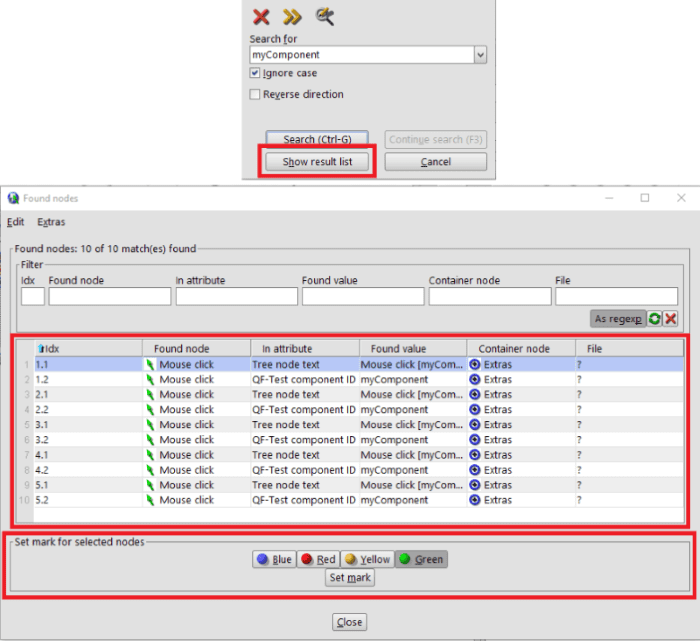The width and height of the screenshot is (700, 641).
Task: Click Mouse click [myCom... value in row 5.1
Action: point(412,485)
